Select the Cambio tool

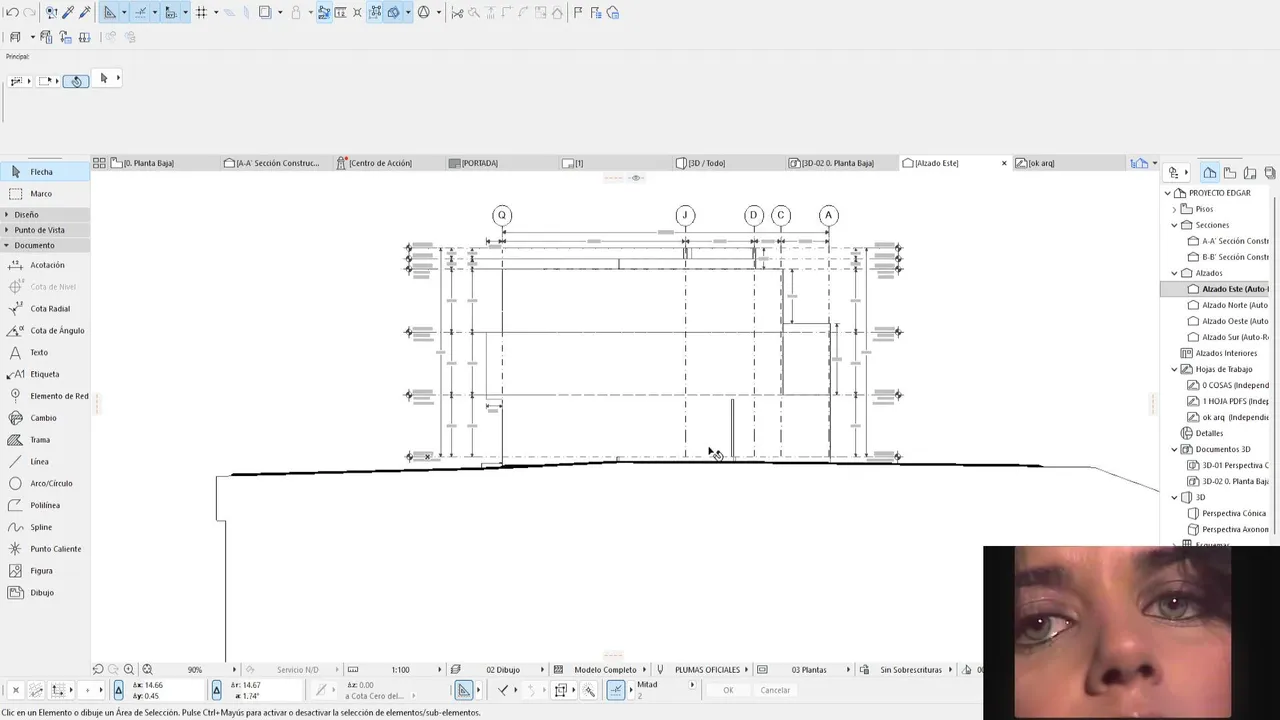[45, 418]
